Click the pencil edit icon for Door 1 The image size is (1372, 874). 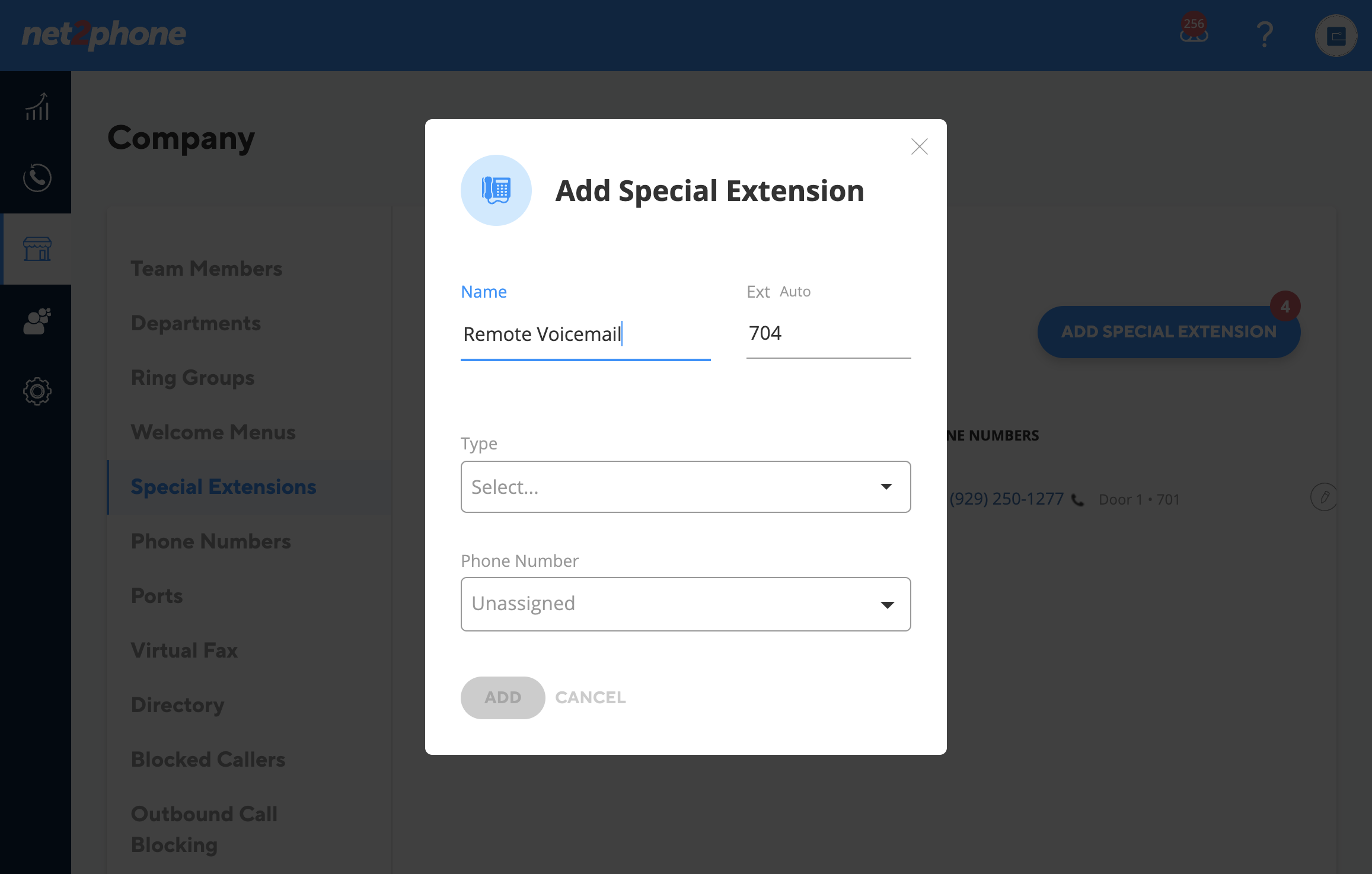pyautogui.click(x=1323, y=497)
